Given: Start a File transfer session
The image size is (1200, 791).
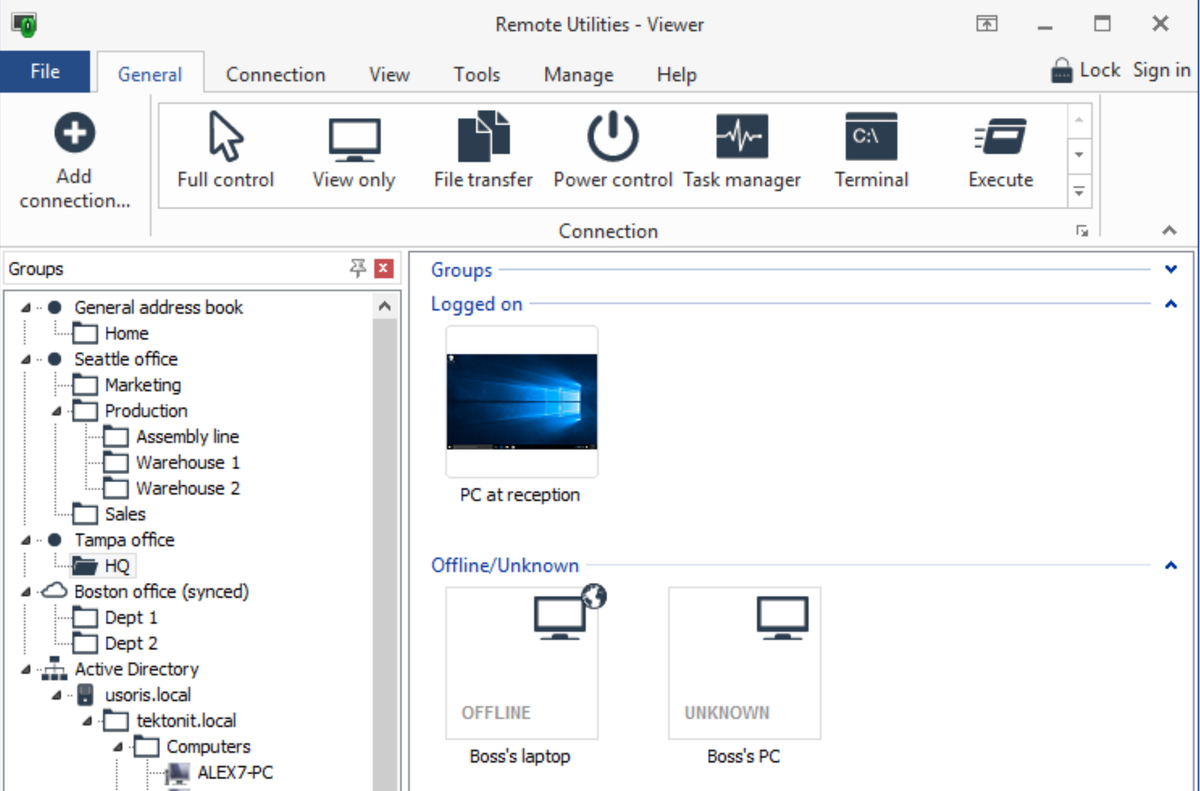Looking at the screenshot, I should (x=483, y=148).
